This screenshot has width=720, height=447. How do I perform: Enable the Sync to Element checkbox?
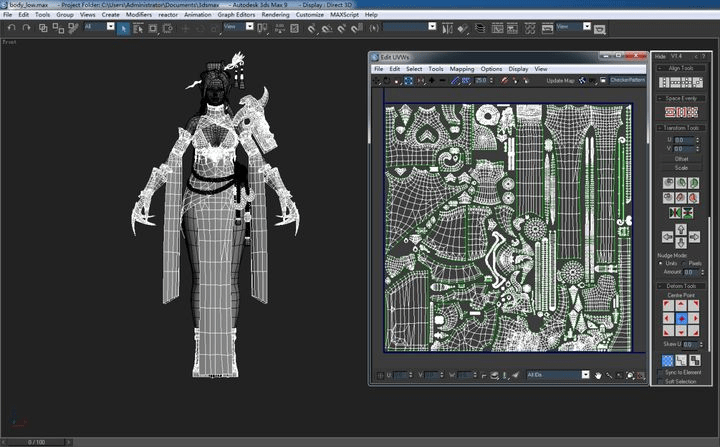(661, 373)
